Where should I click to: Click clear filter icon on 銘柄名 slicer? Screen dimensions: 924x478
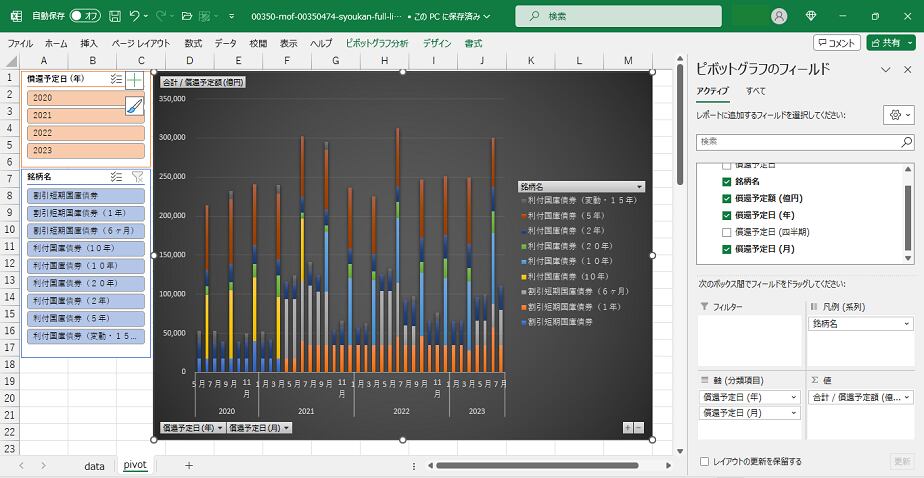point(138,176)
